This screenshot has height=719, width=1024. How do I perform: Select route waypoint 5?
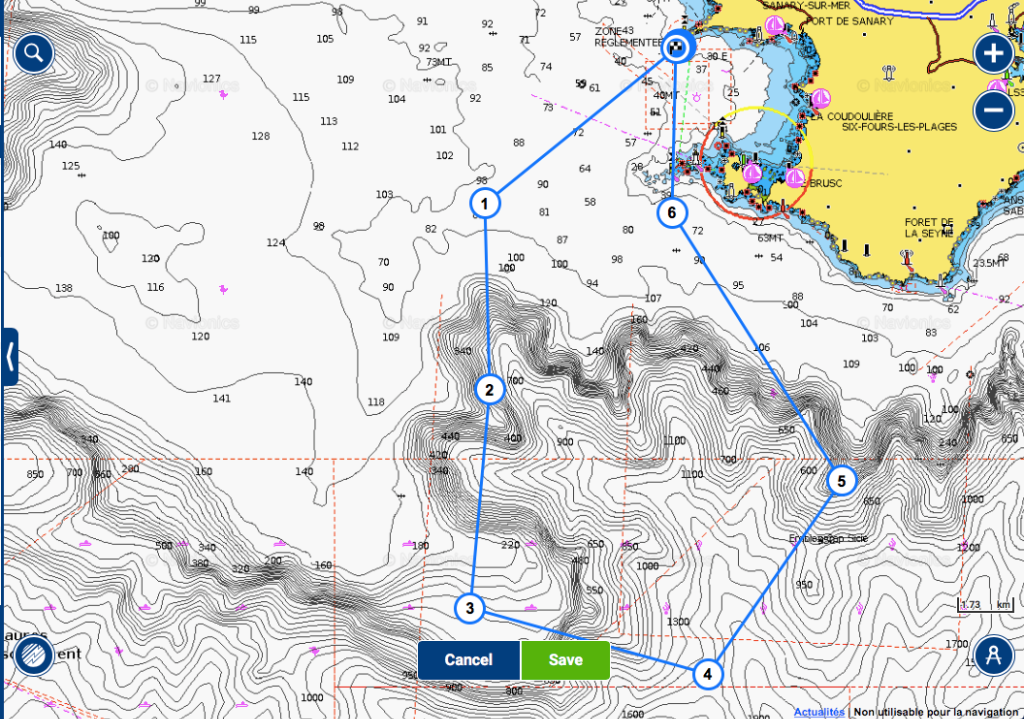(841, 481)
